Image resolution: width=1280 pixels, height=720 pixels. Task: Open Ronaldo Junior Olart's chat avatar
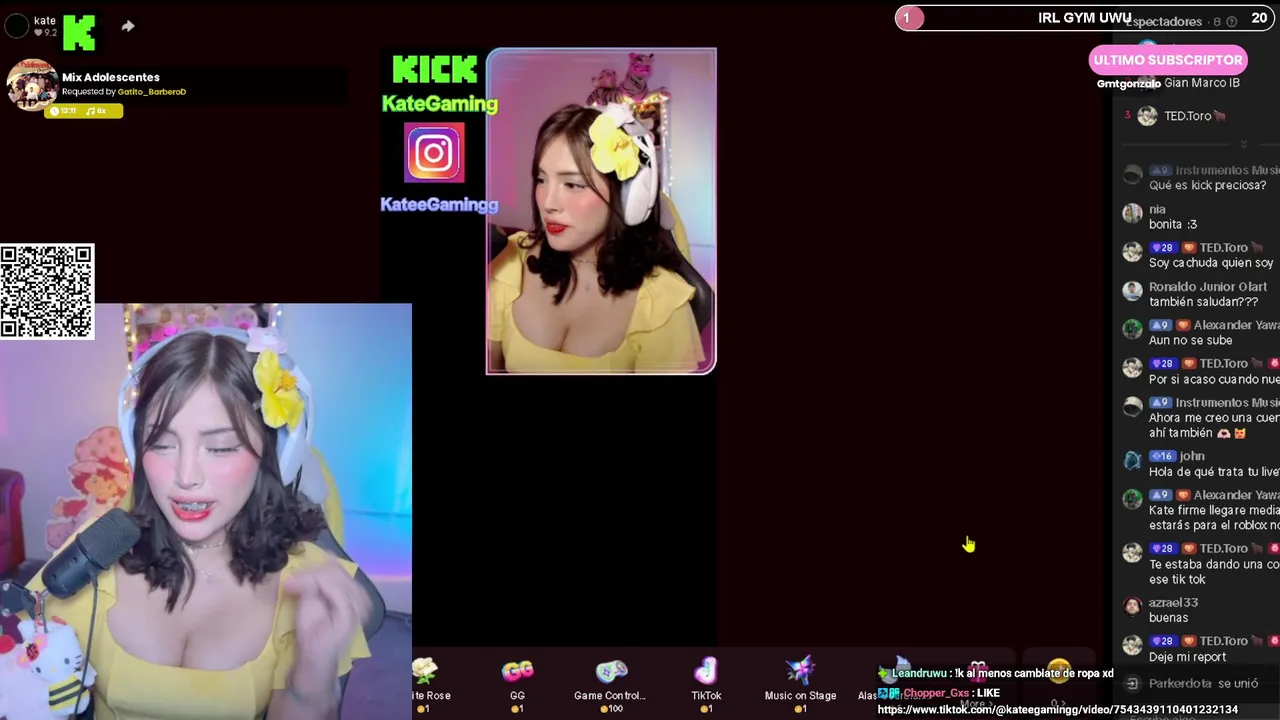(x=1132, y=291)
